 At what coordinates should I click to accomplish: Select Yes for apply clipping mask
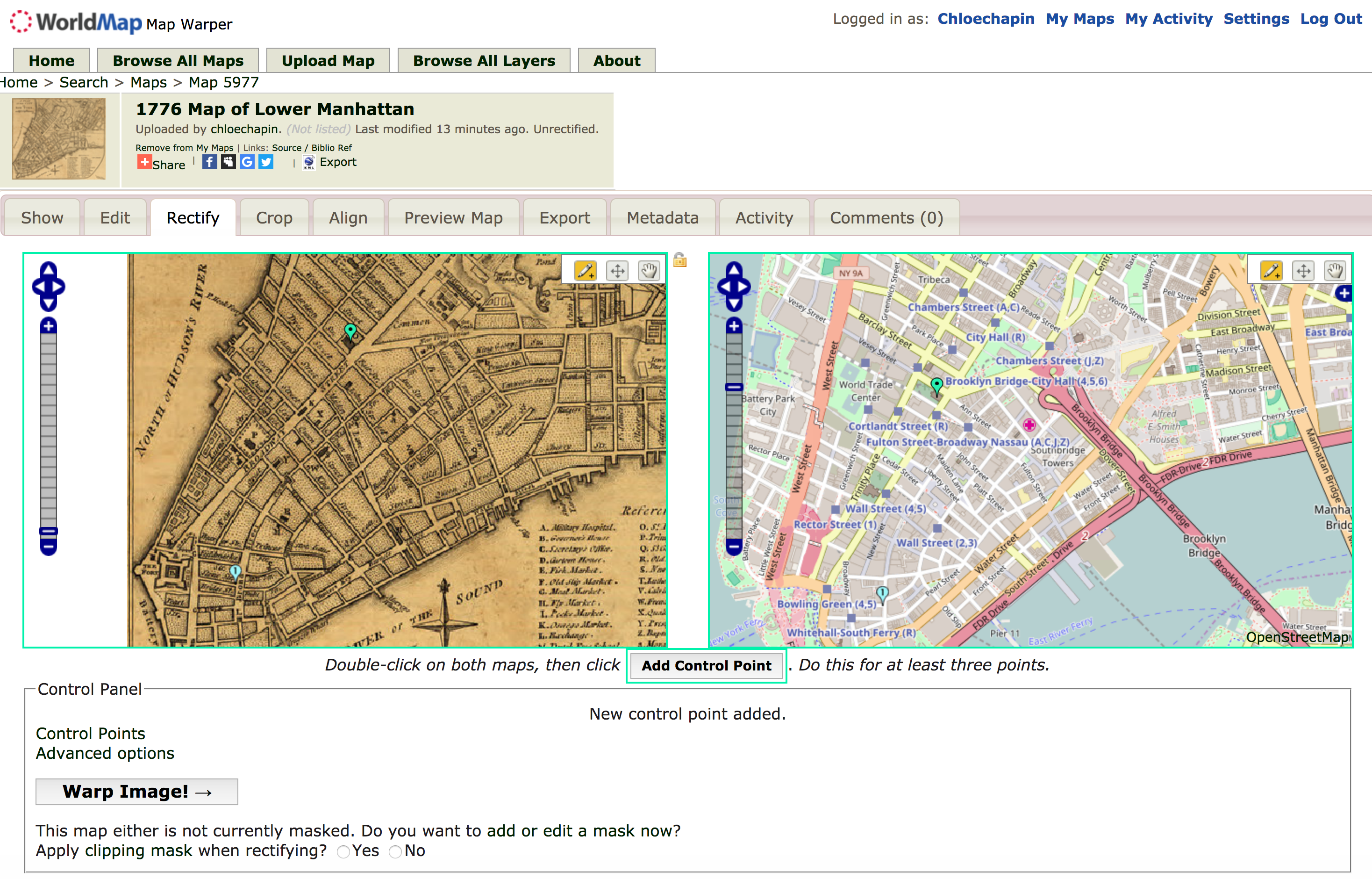pos(343,851)
